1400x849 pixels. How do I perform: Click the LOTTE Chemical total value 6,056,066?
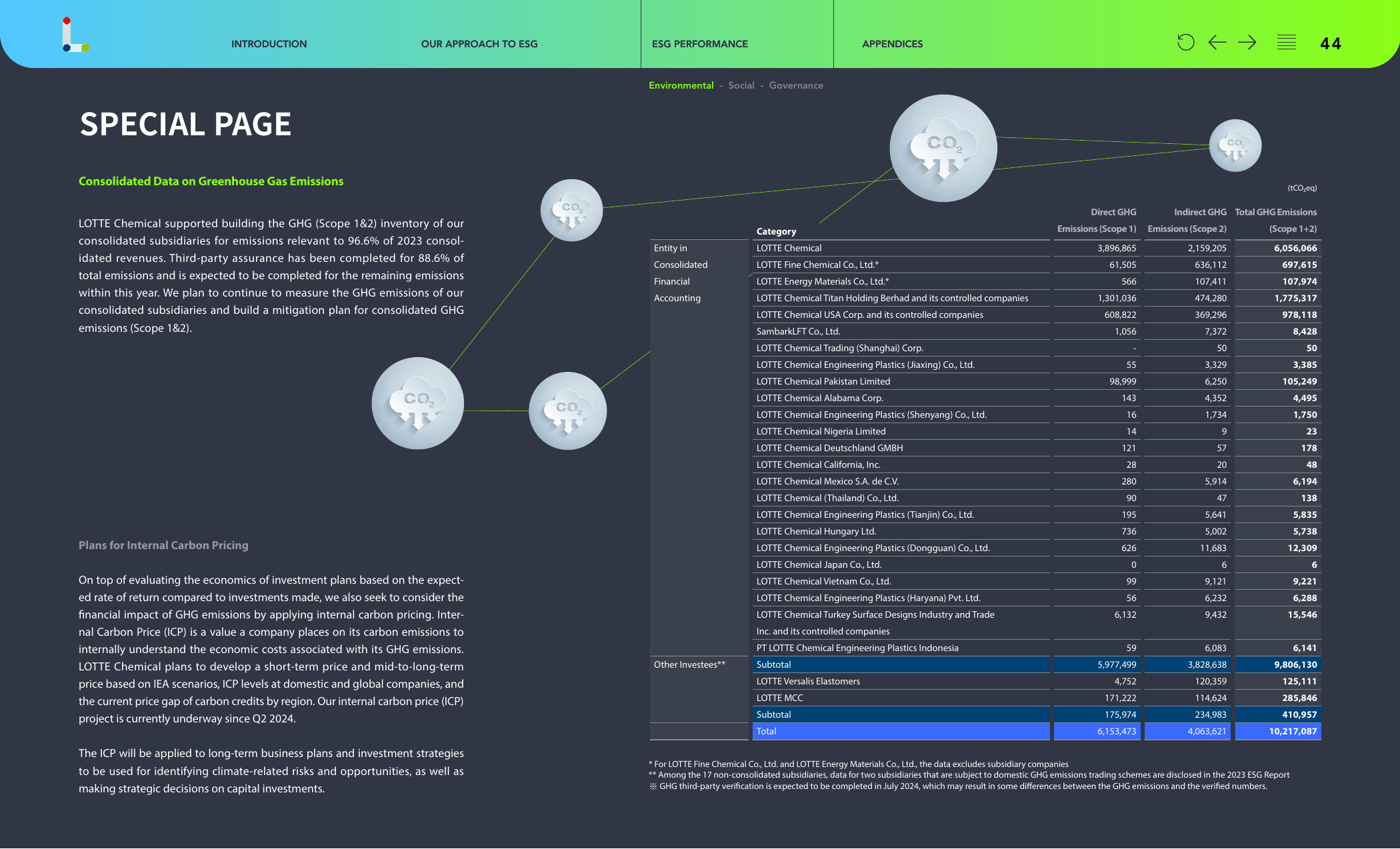1295,248
